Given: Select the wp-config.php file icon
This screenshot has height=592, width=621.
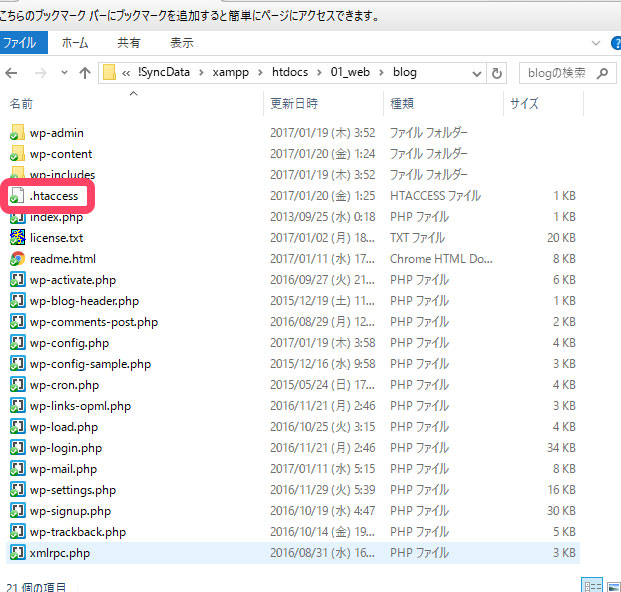Looking at the screenshot, I should (17, 343).
